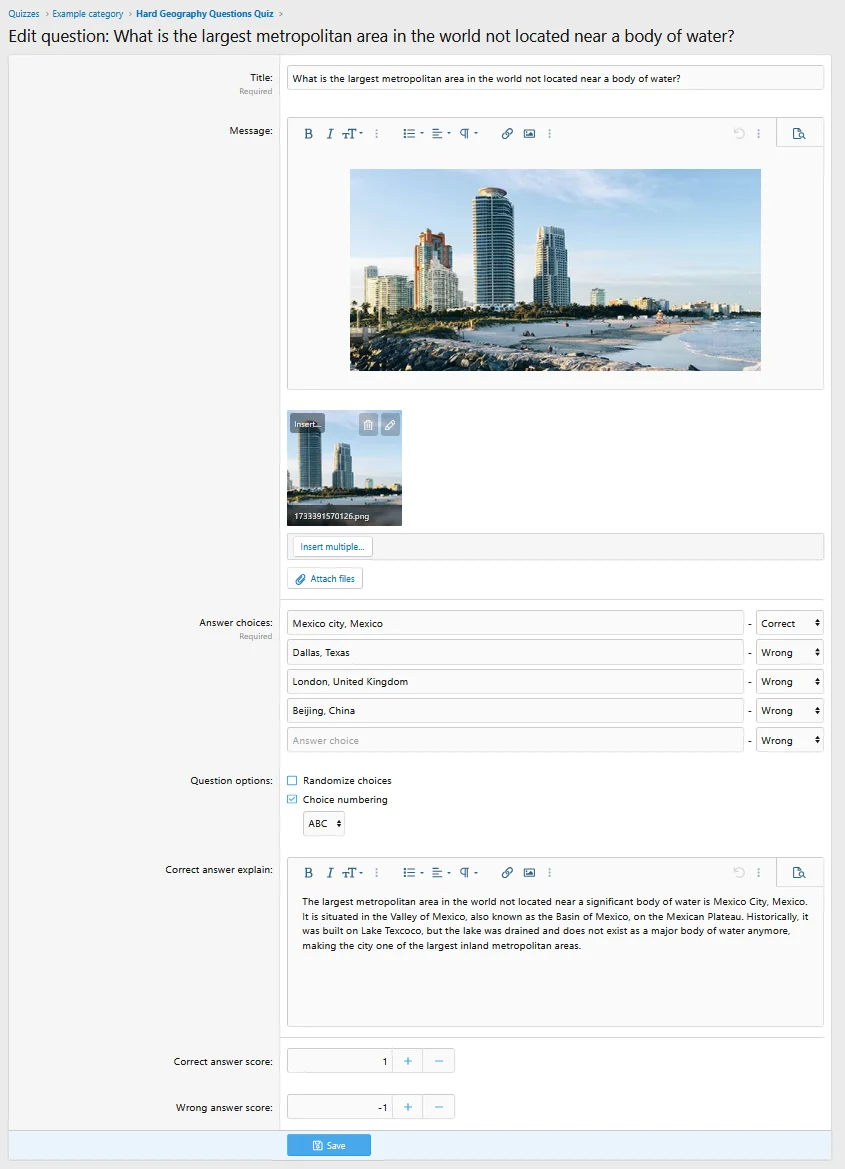Viewport: 845px width, 1169px height.
Task: Undo last change in Message editor
Action: [739, 133]
